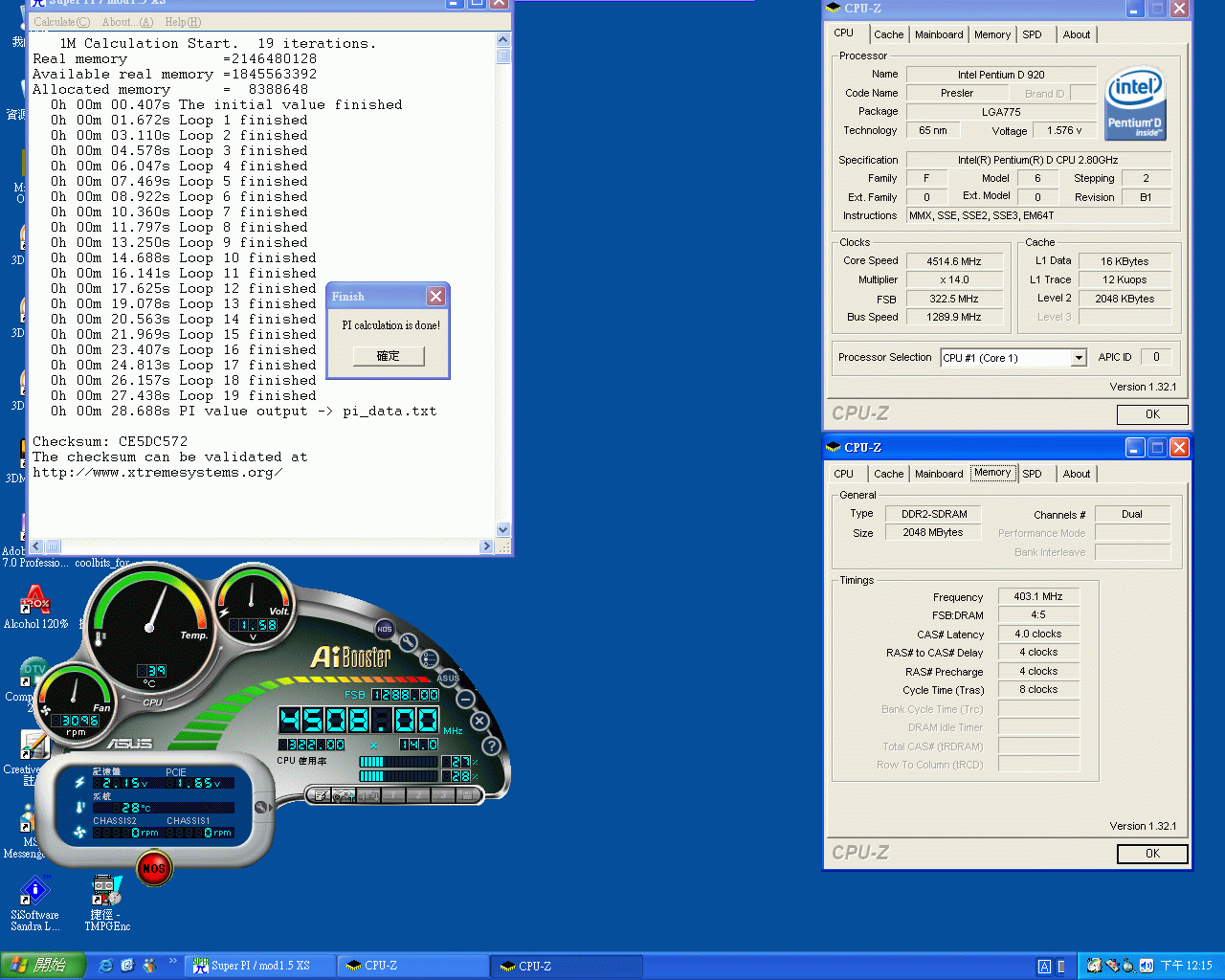Click the FSB value 322.5 MHz in CPU-Z
The height and width of the screenshot is (980, 1225).
pos(953,299)
